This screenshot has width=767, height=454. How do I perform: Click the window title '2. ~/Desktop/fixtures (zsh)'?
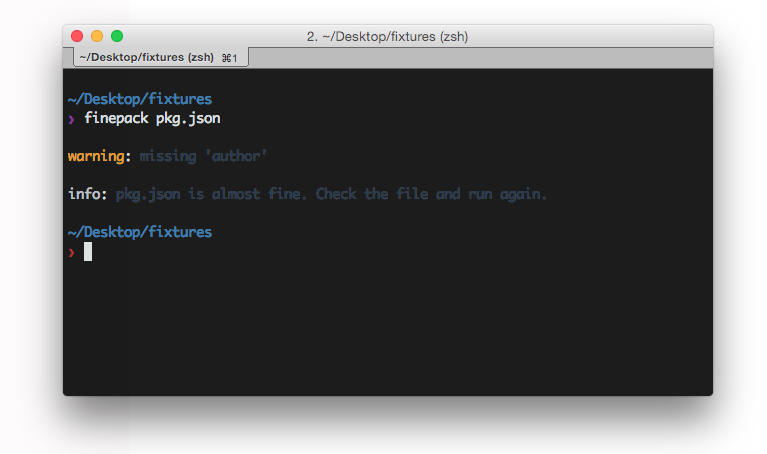tap(387, 37)
